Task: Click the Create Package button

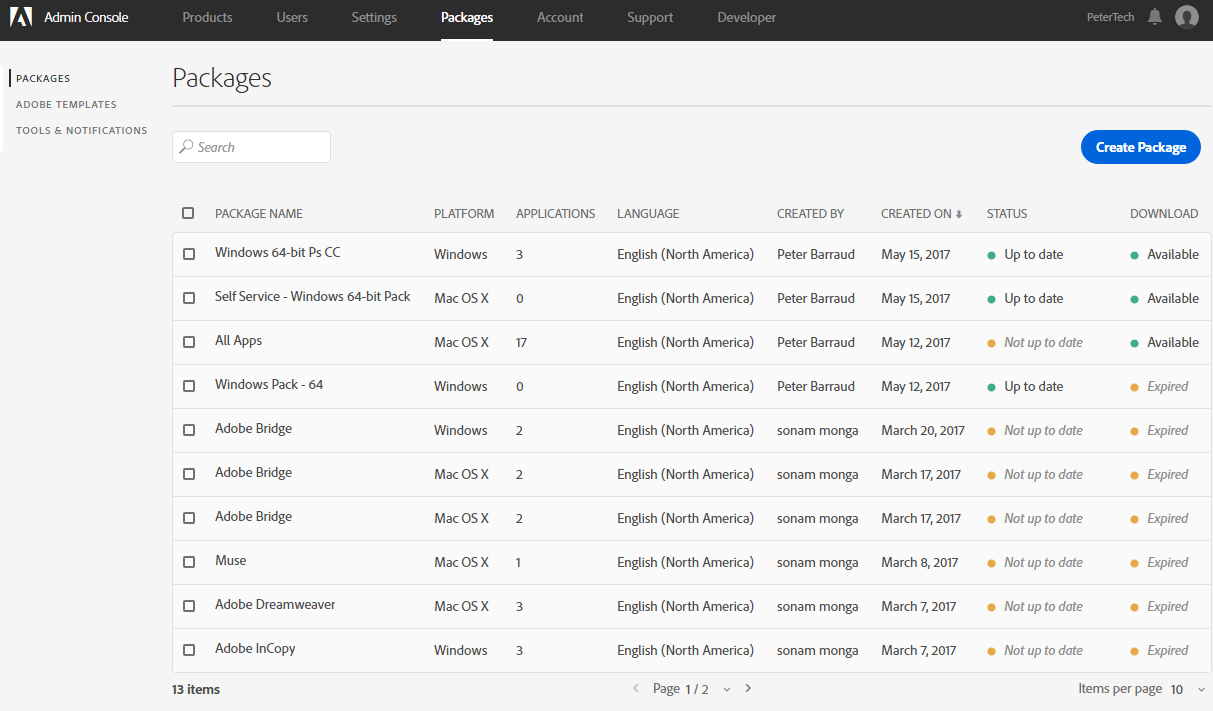Action: (x=1140, y=147)
